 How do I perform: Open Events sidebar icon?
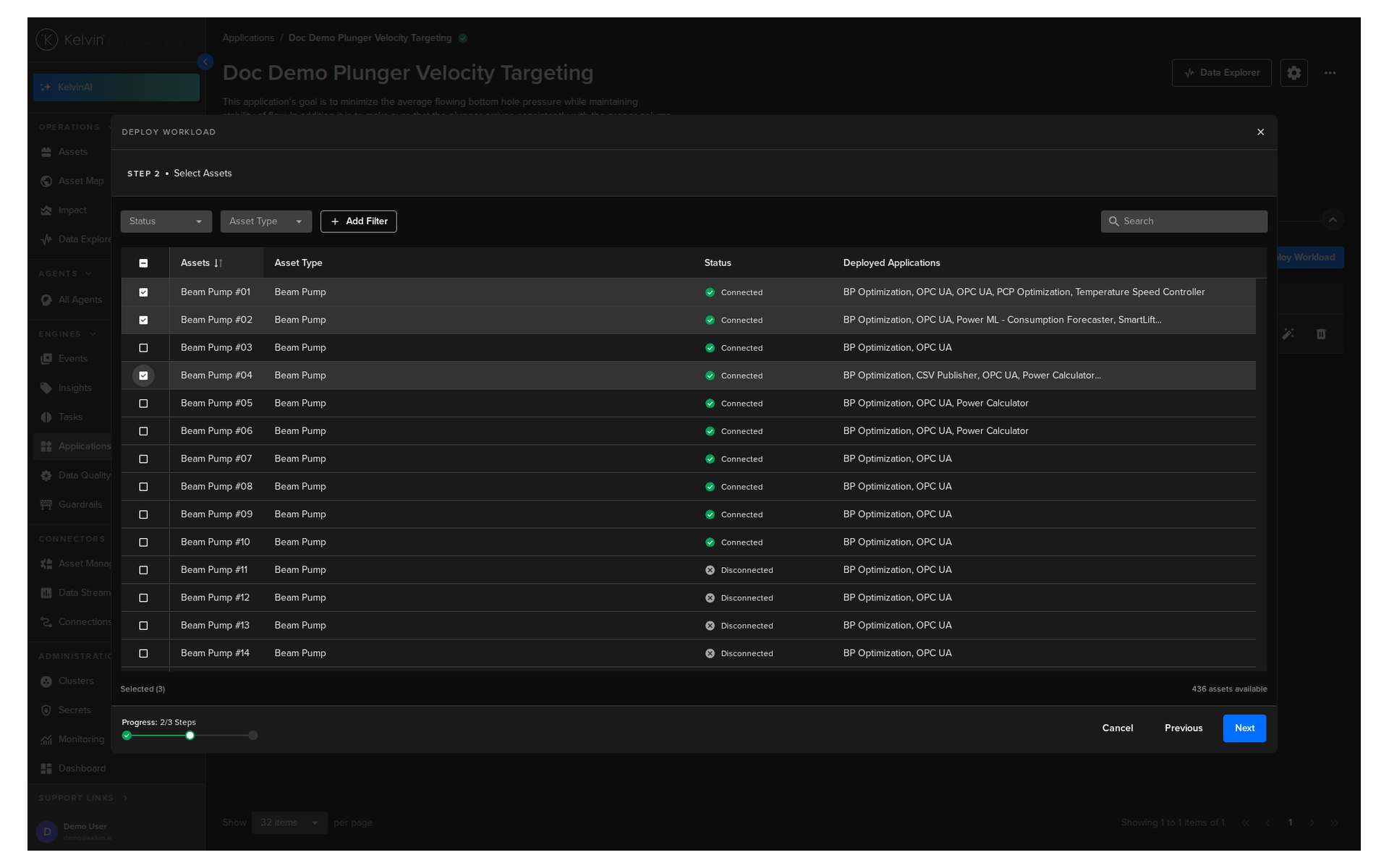click(46, 359)
